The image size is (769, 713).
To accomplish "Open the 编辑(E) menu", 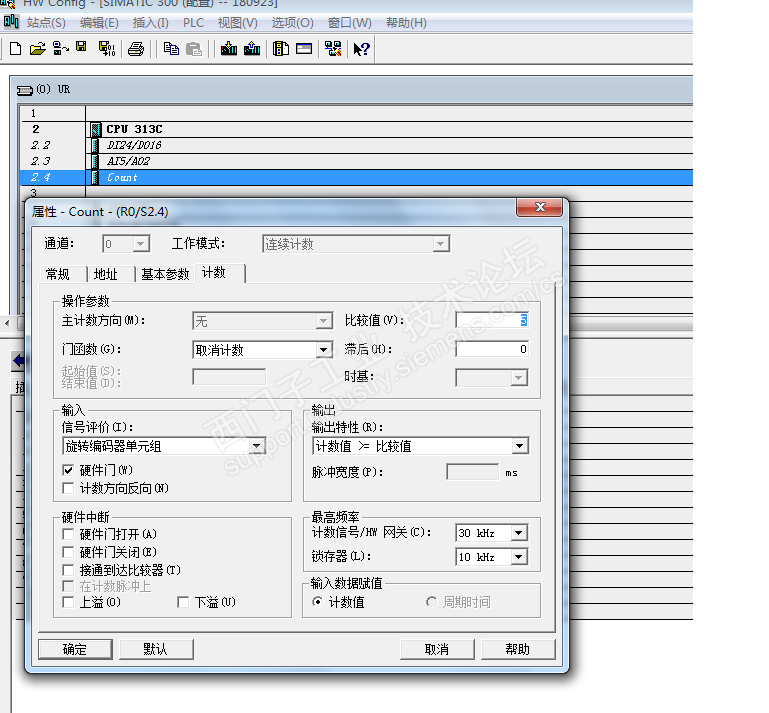I will tap(99, 23).
